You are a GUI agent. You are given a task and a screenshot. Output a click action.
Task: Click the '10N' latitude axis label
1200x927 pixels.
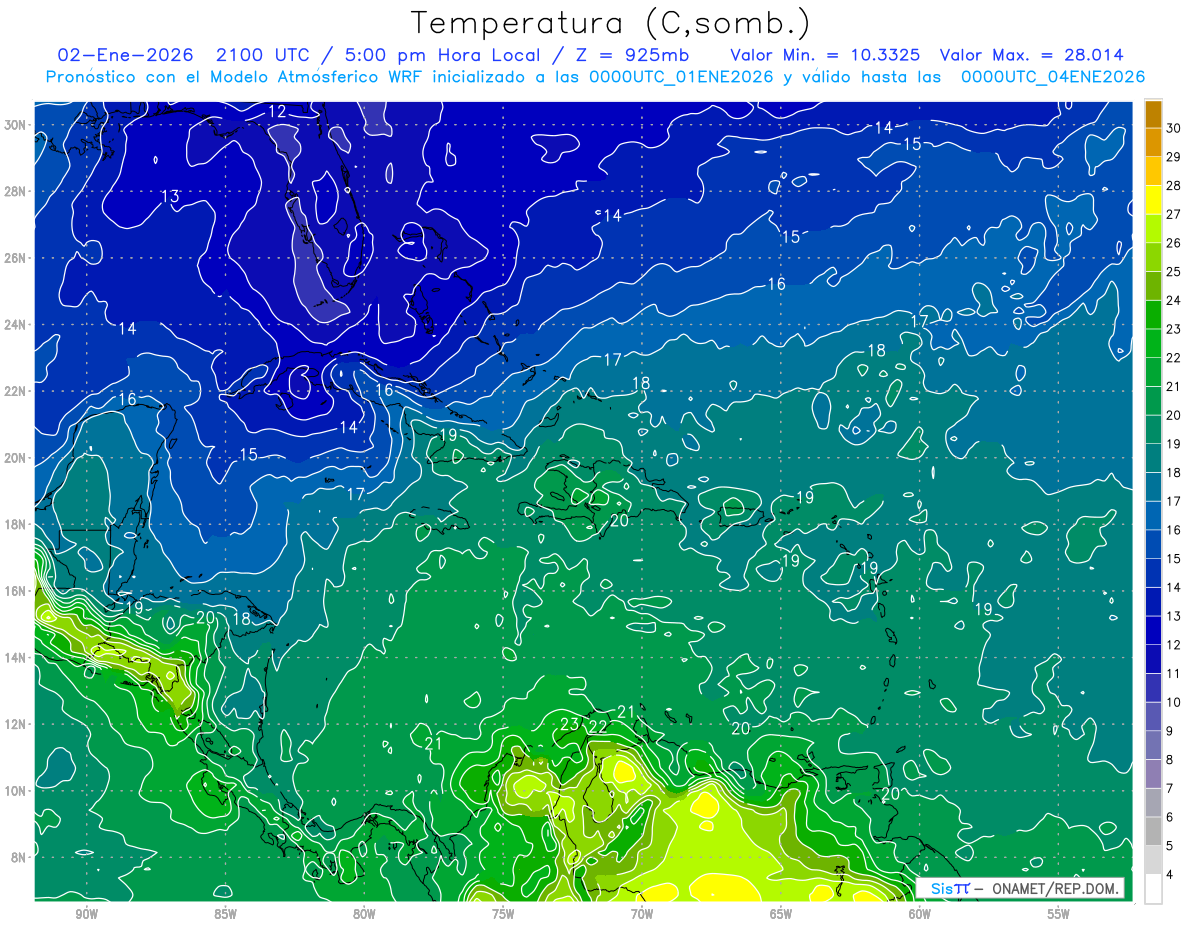click(15, 790)
